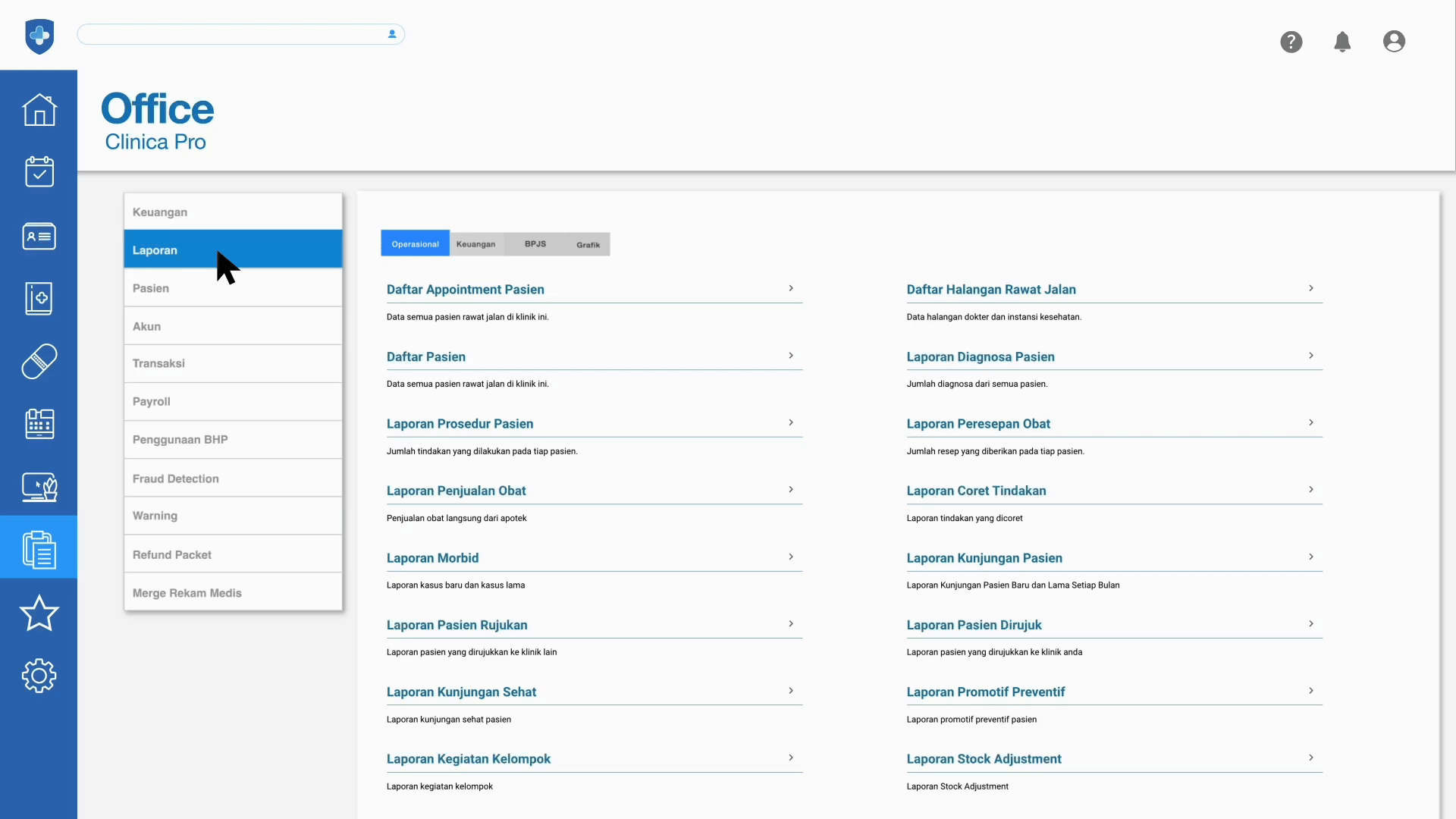Image resolution: width=1456 pixels, height=819 pixels.
Task: Open Laporan Penjualan Obat report link
Action: [x=456, y=491]
